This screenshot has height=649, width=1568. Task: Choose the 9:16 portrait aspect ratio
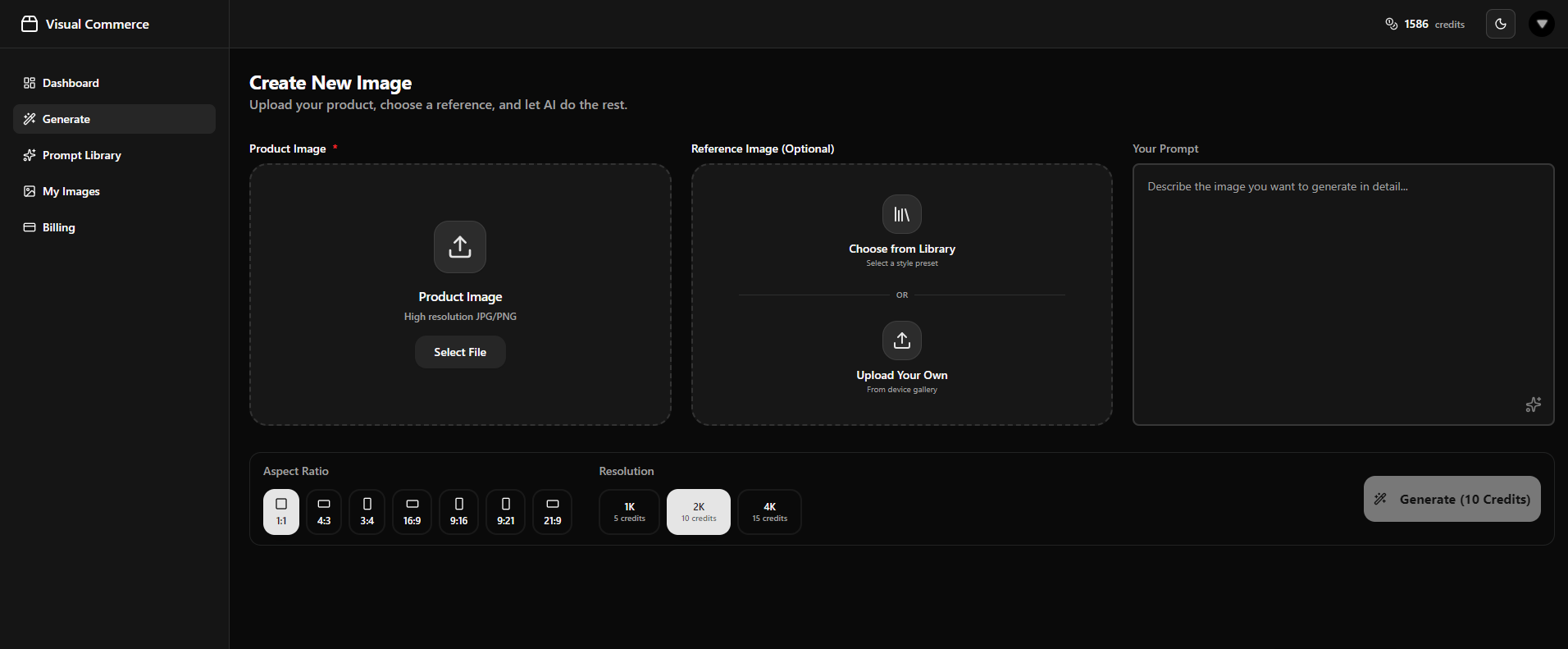pos(459,512)
